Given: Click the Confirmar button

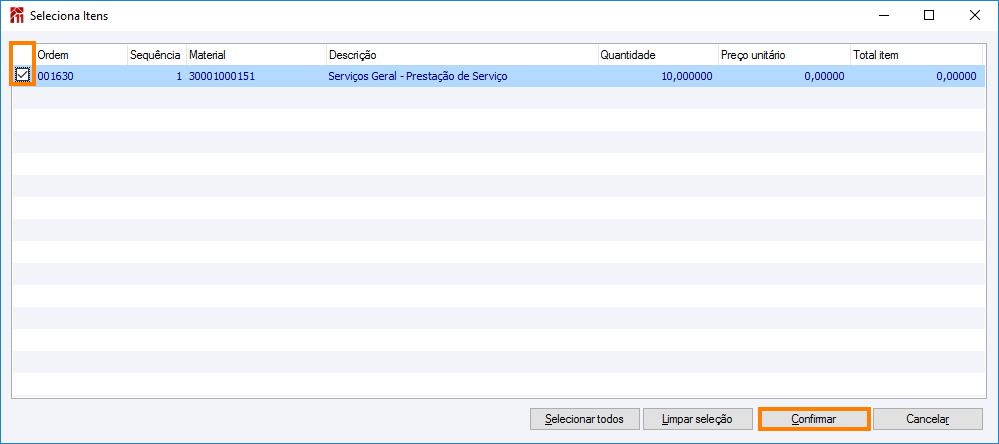Looking at the screenshot, I should coord(813,419).
